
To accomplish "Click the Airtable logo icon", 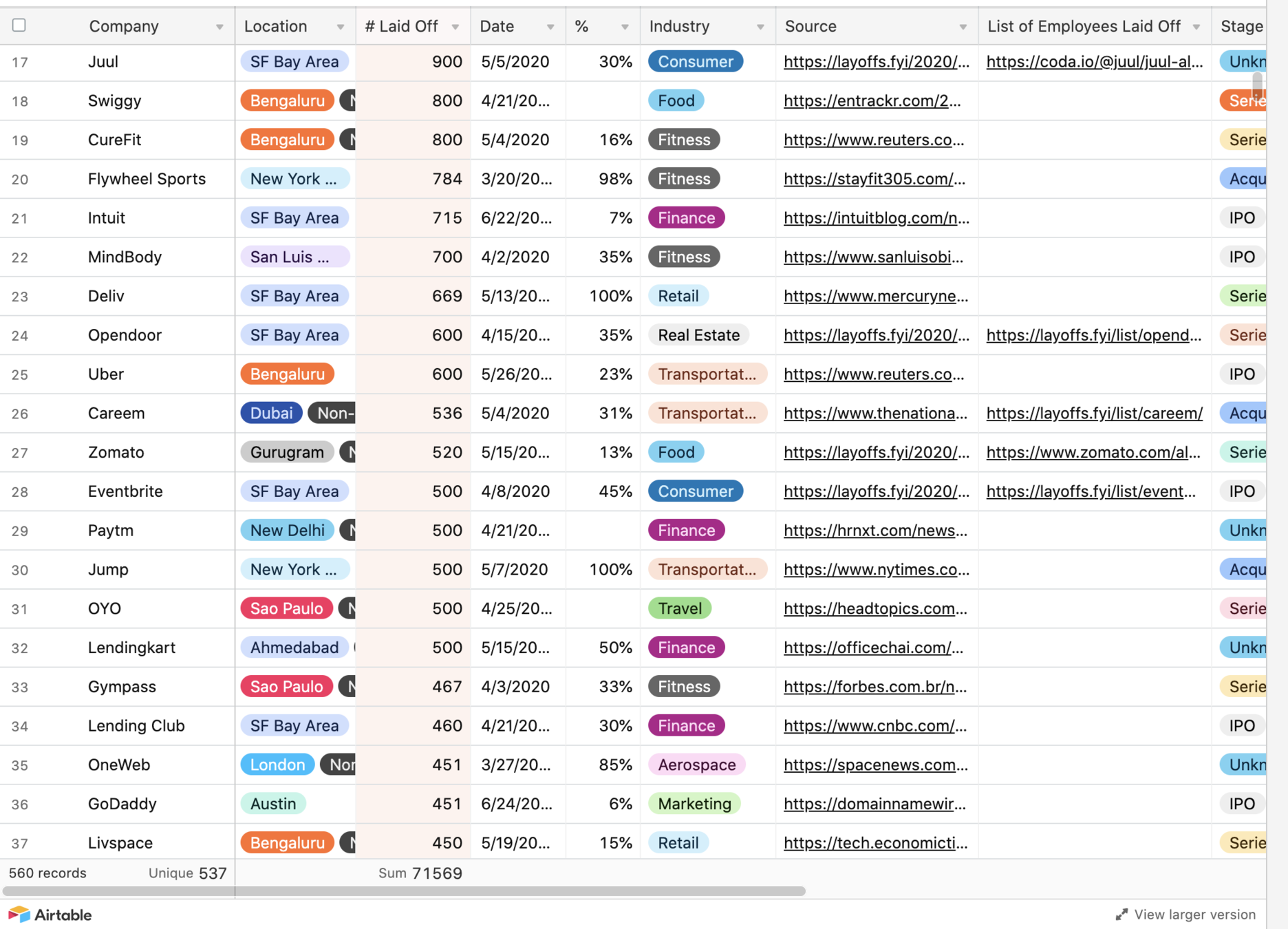I will click(x=19, y=915).
